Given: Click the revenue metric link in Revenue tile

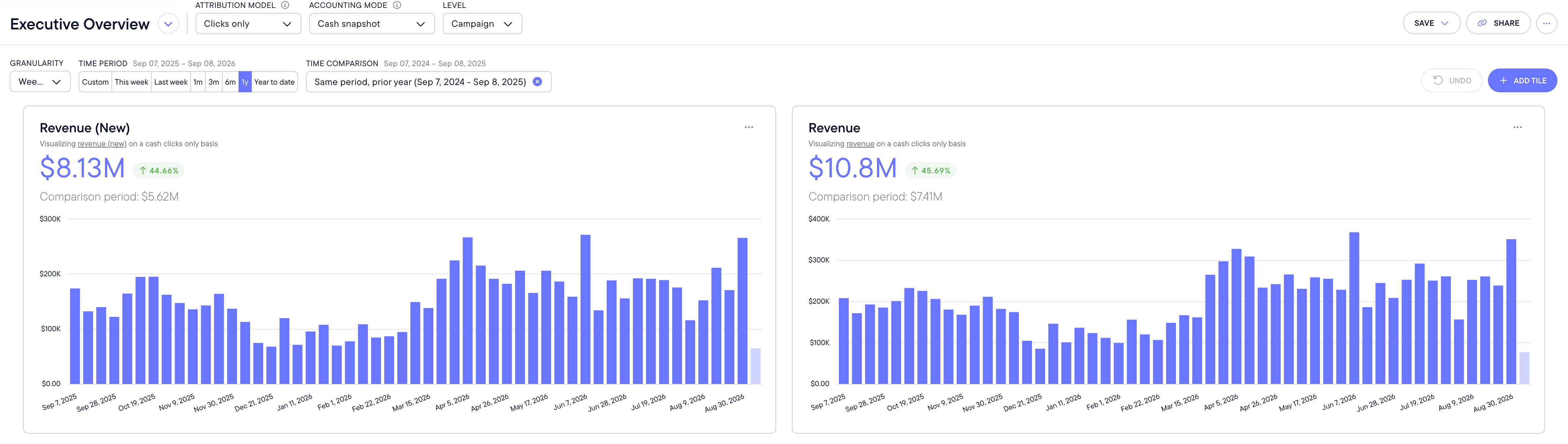Looking at the screenshot, I should click(x=860, y=144).
